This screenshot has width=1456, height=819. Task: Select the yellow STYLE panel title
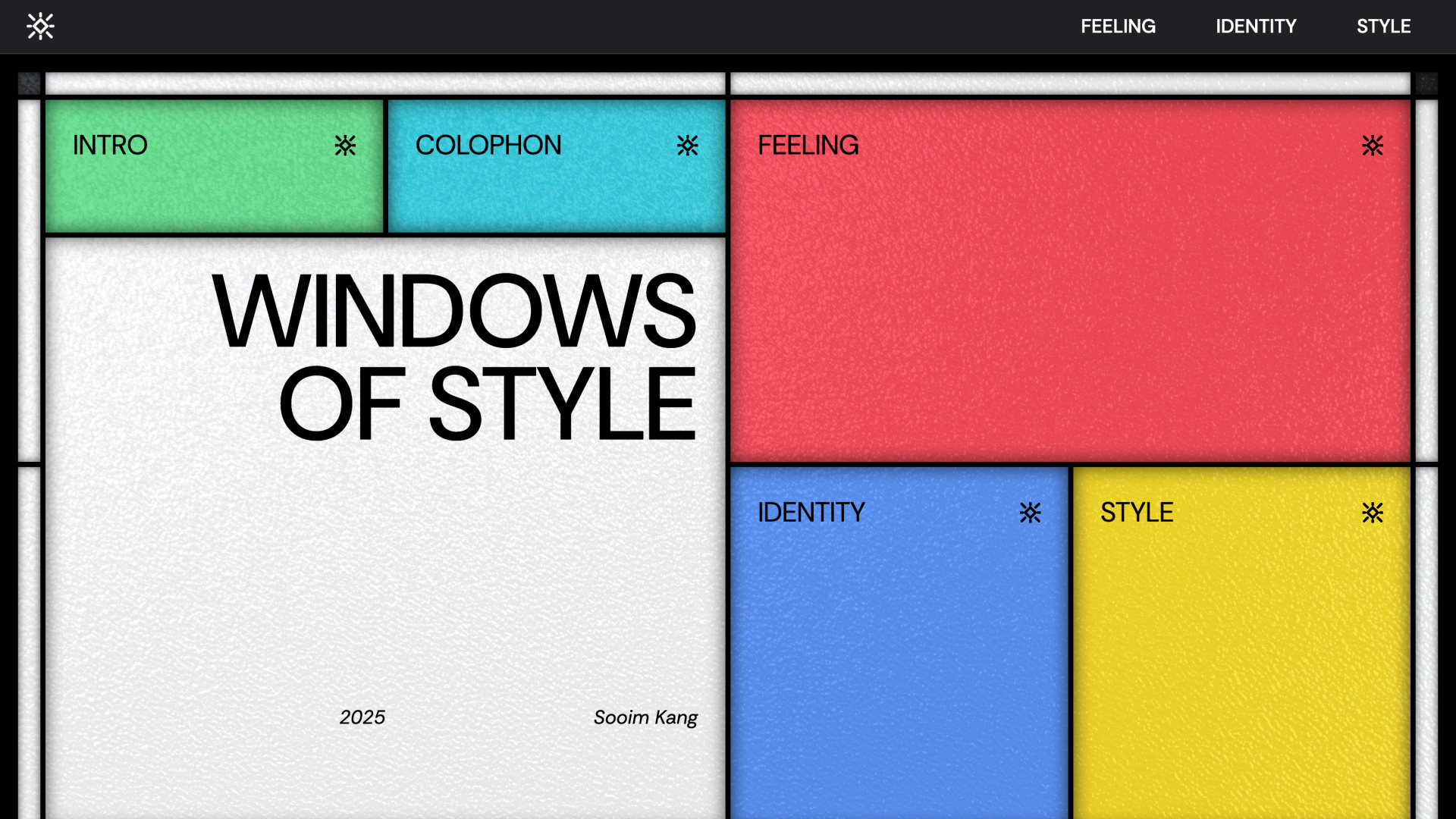[x=1137, y=513]
